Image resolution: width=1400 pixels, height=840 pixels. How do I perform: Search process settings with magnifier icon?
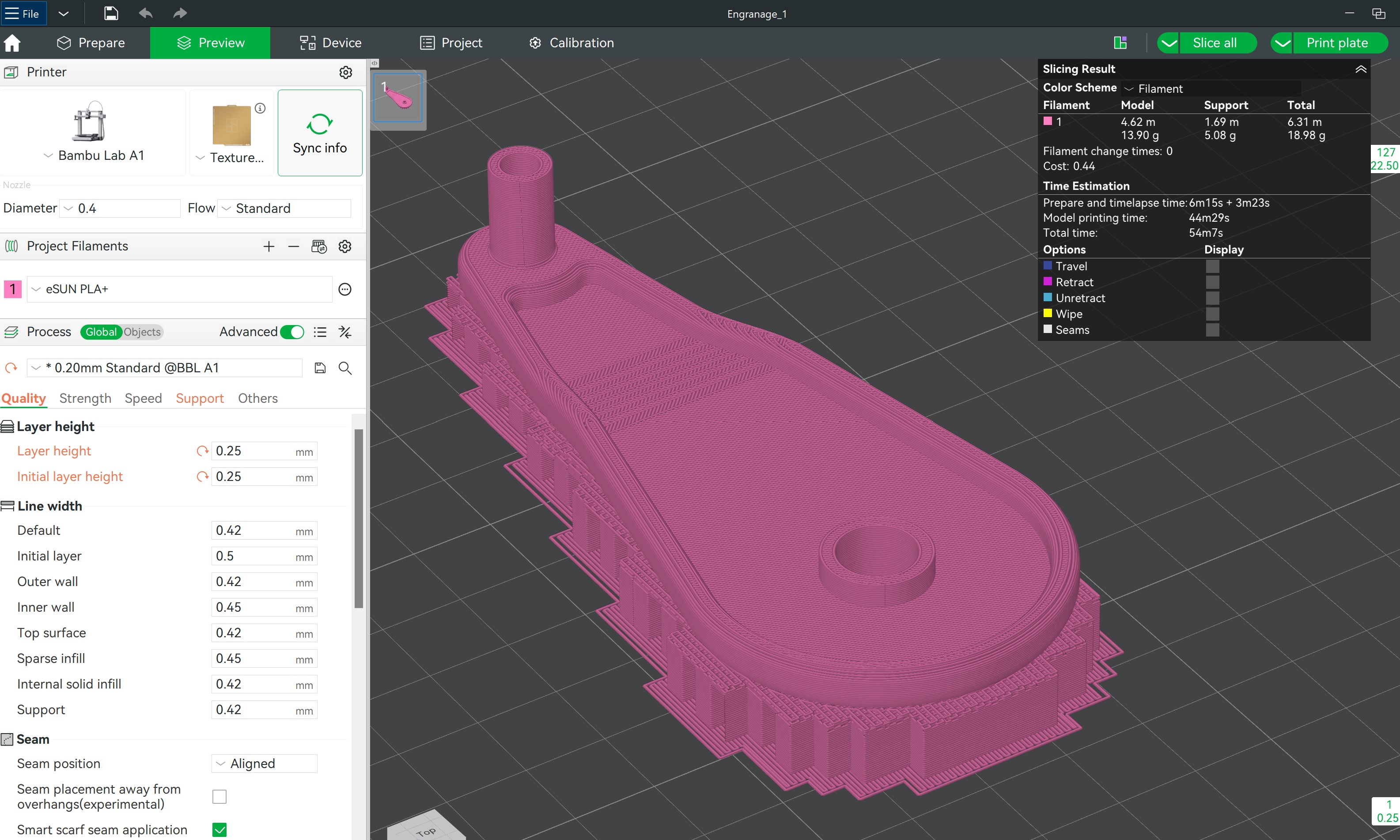point(344,368)
